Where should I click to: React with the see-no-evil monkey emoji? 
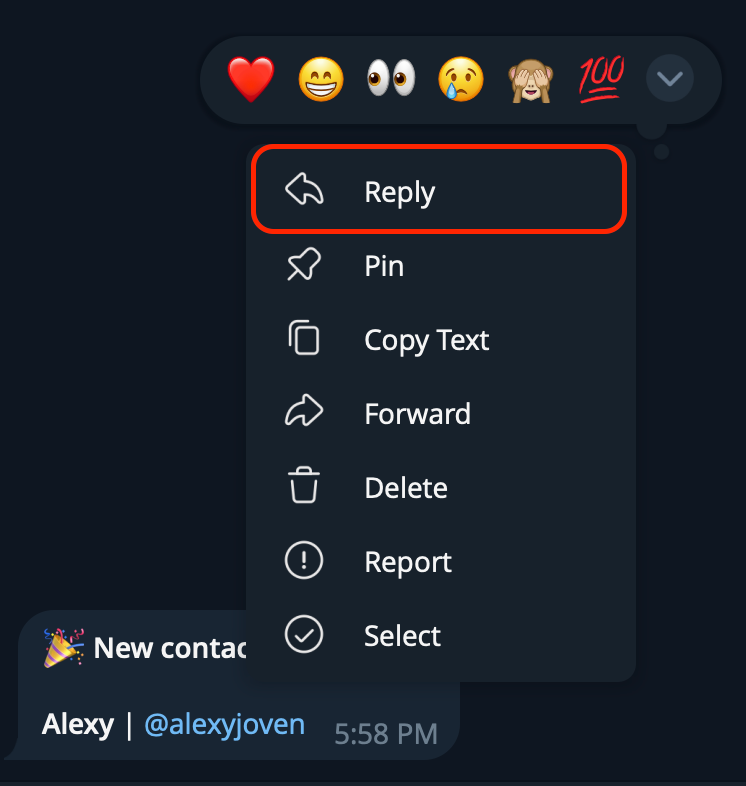click(x=531, y=78)
